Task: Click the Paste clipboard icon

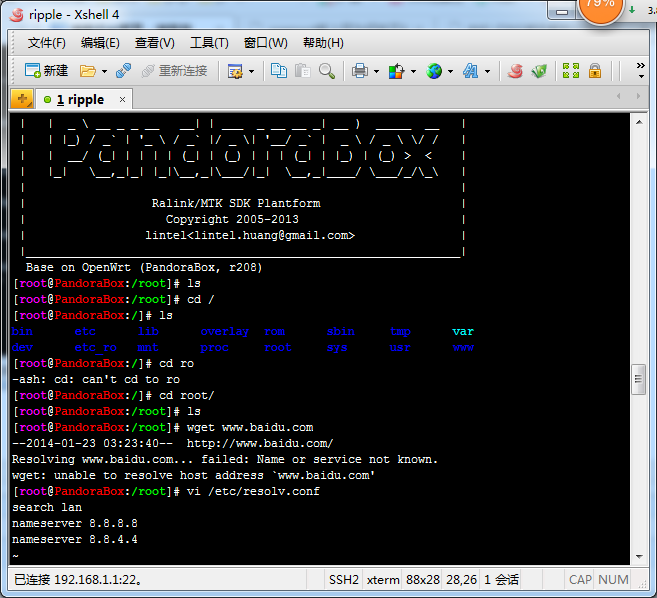Action: coord(303,71)
